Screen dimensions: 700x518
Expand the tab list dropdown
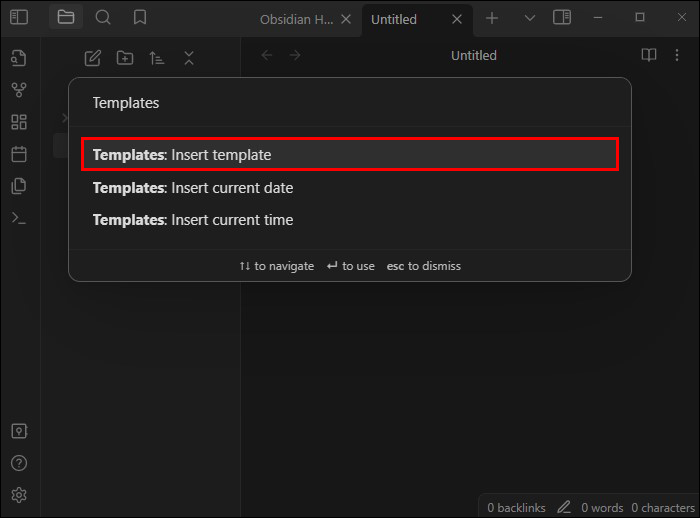530,18
